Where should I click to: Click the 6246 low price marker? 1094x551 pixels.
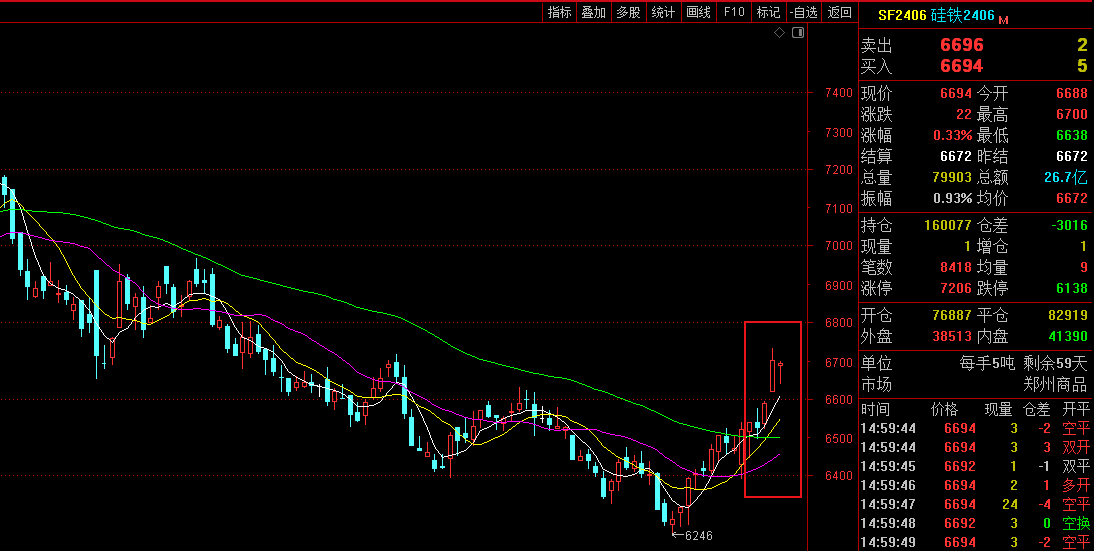(x=696, y=535)
